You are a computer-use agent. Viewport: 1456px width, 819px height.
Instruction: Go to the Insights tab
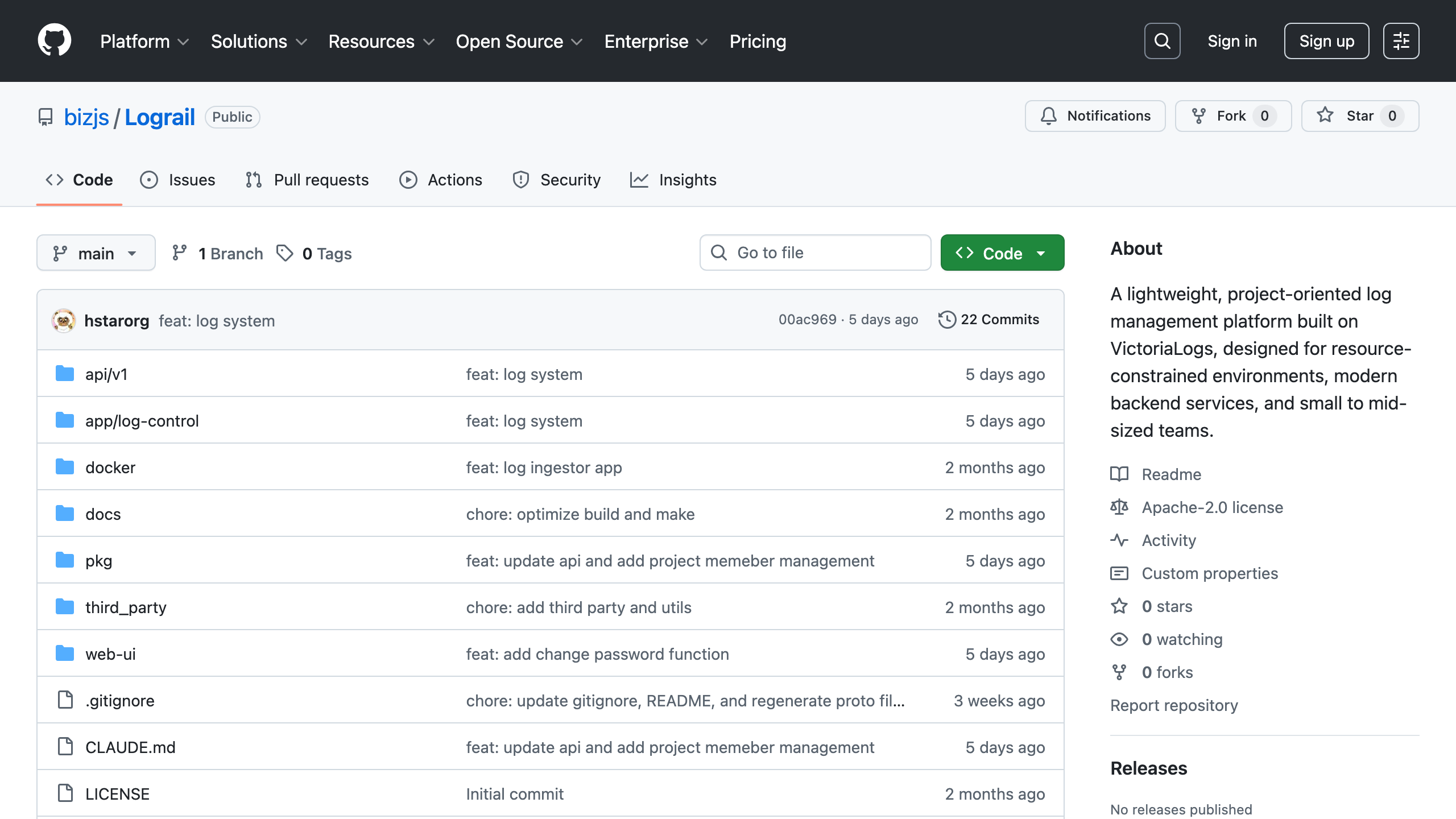click(673, 180)
